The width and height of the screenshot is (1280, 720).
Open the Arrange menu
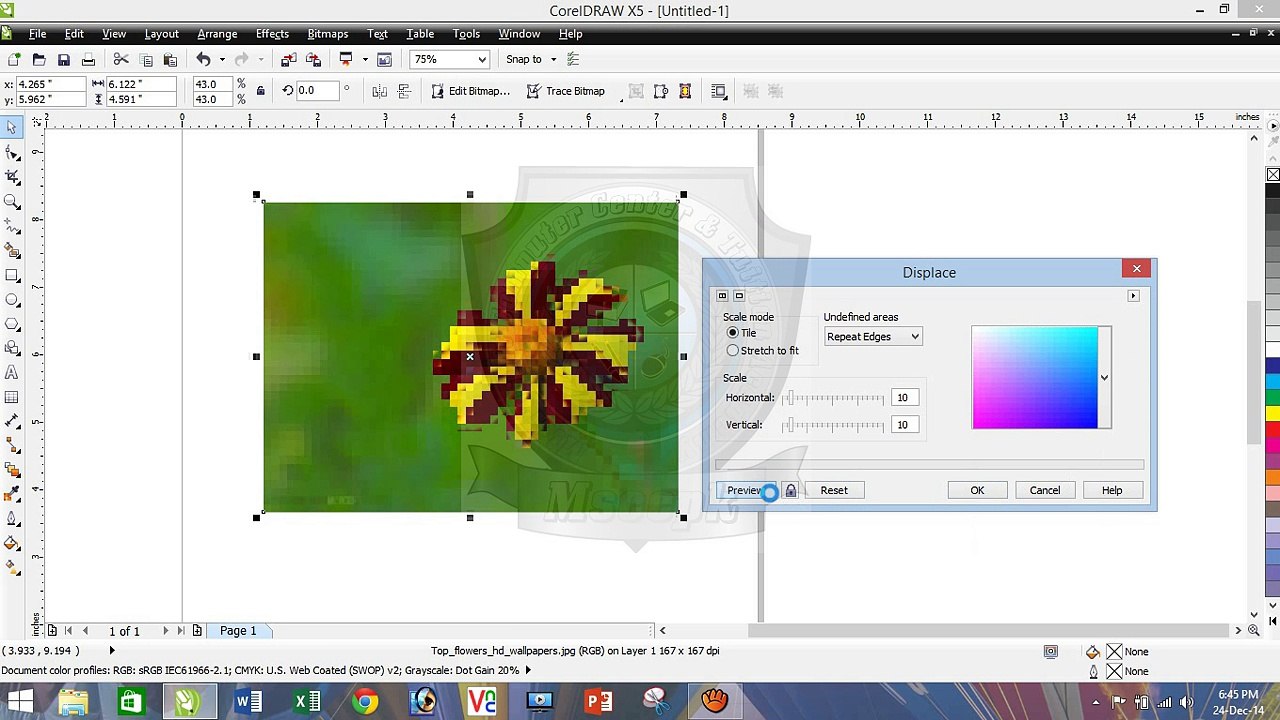tap(217, 34)
